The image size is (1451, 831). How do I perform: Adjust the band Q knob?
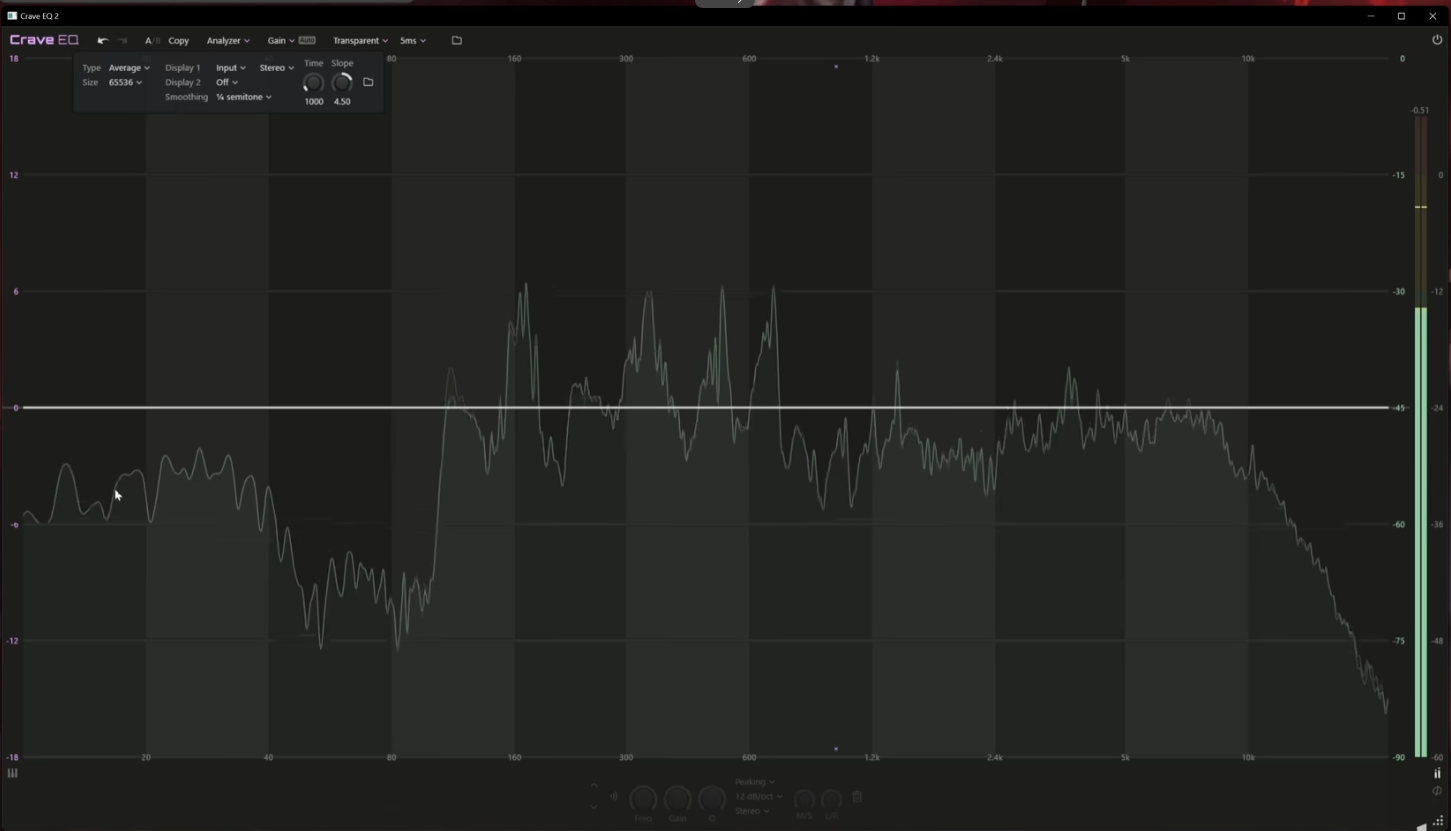point(711,799)
